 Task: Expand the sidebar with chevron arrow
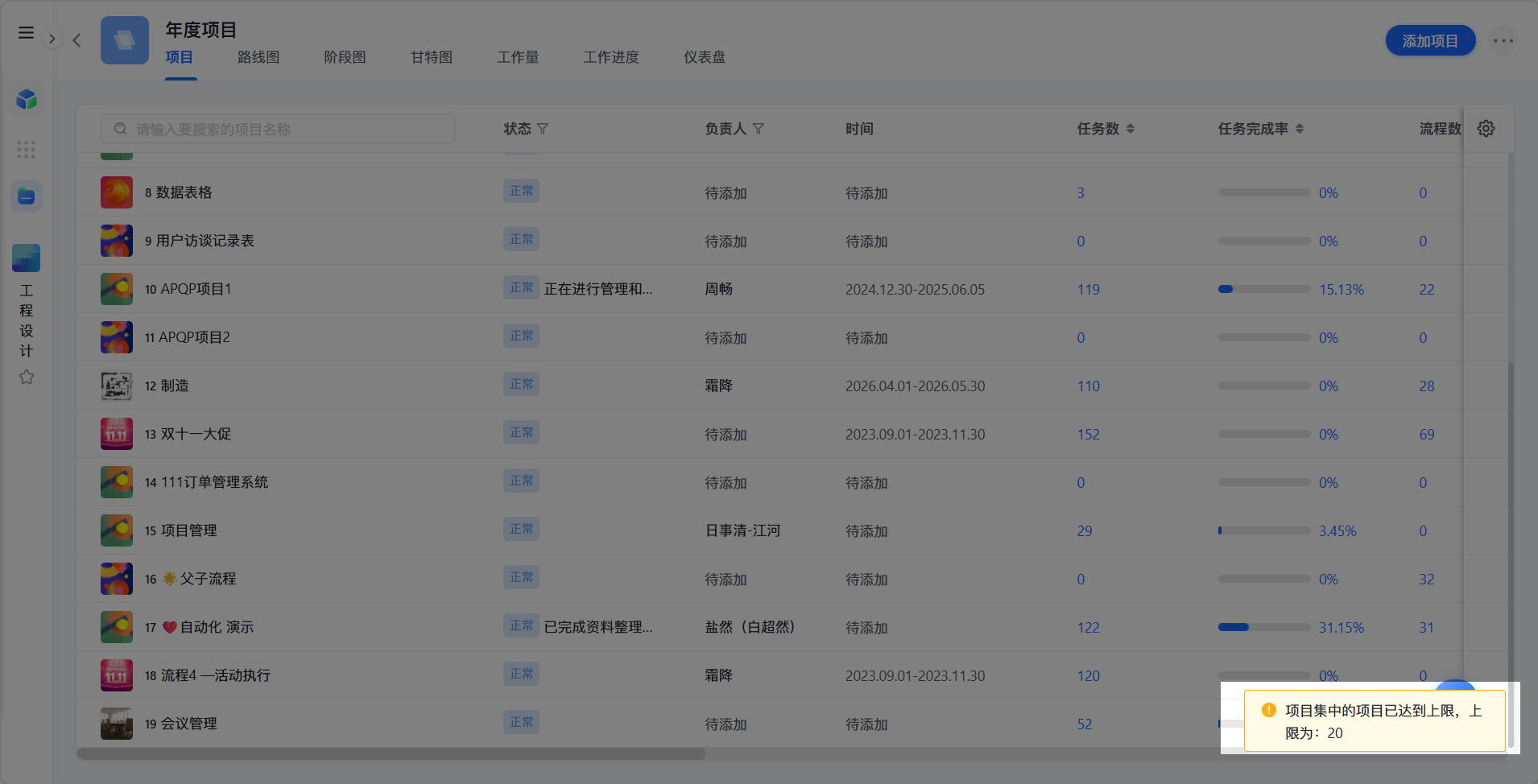(52, 39)
